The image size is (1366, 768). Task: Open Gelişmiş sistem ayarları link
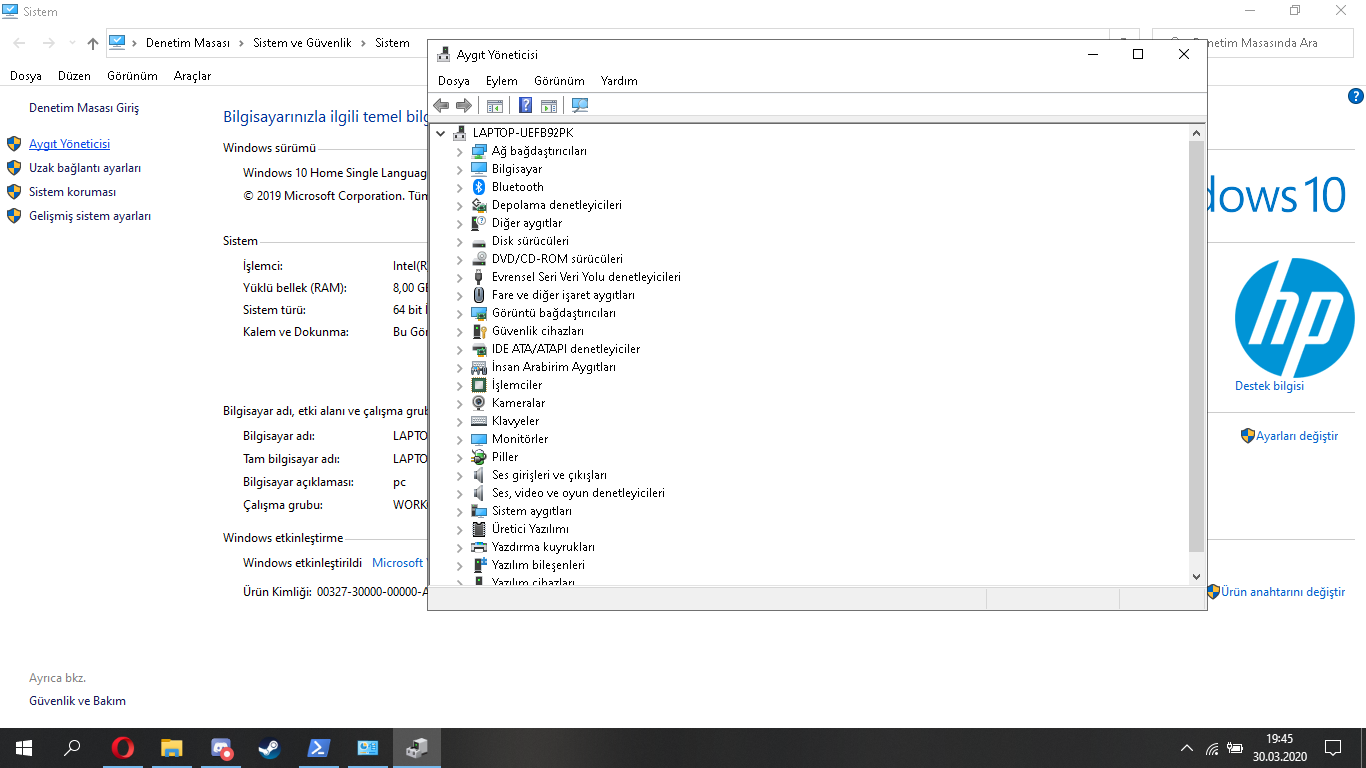pyautogui.click(x=90, y=216)
